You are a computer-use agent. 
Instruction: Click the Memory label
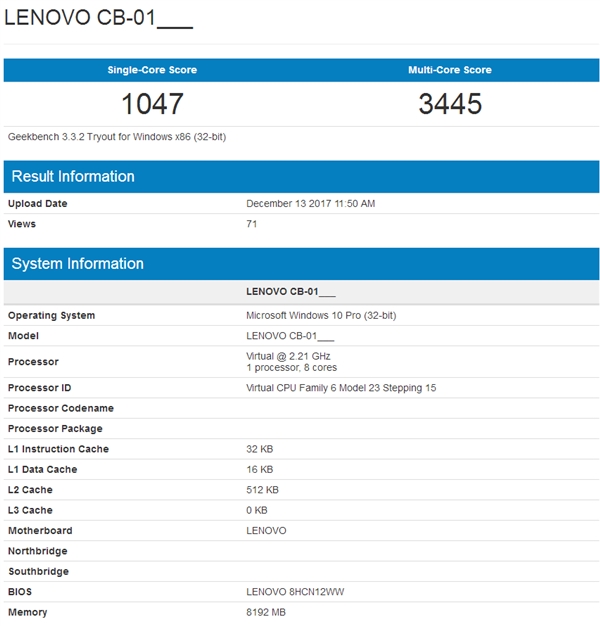pyautogui.click(x=28, y=612)
